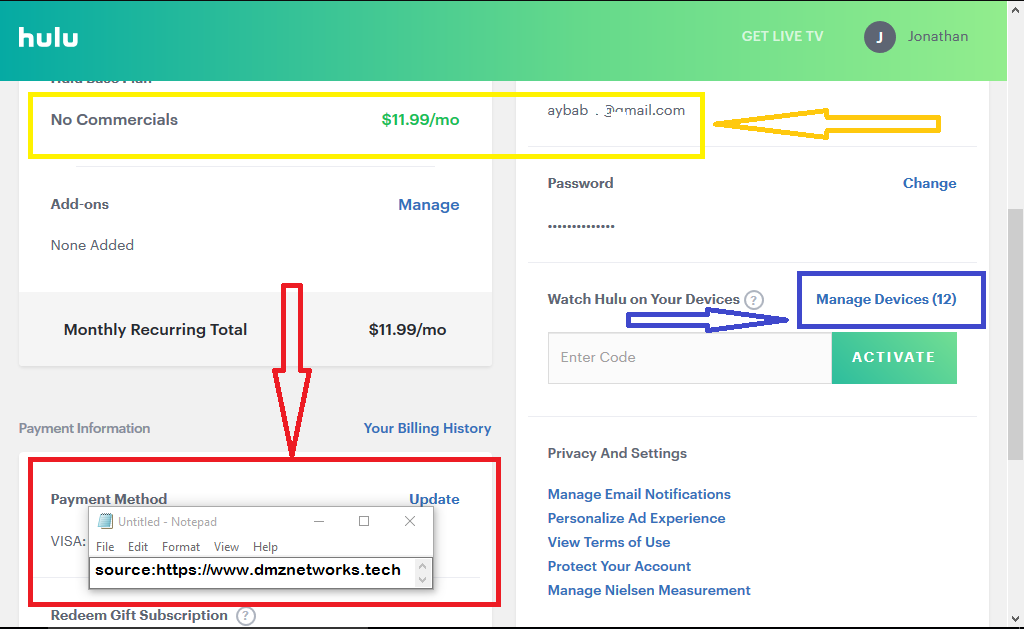Maximize the Notepad window
This screenshot has height=629, width=1024.
click(364, 521)
